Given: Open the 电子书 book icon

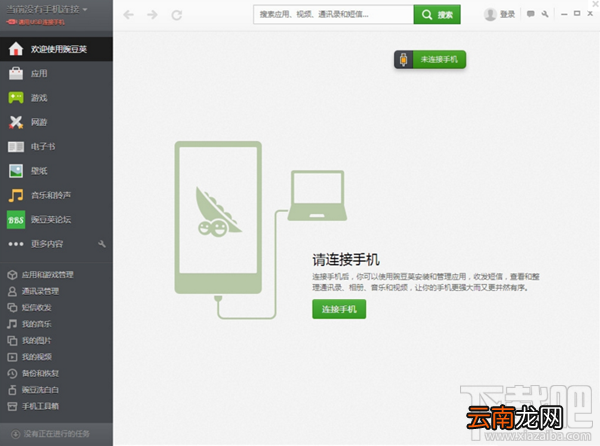Looking at the screenshot, I should point(16,146).
